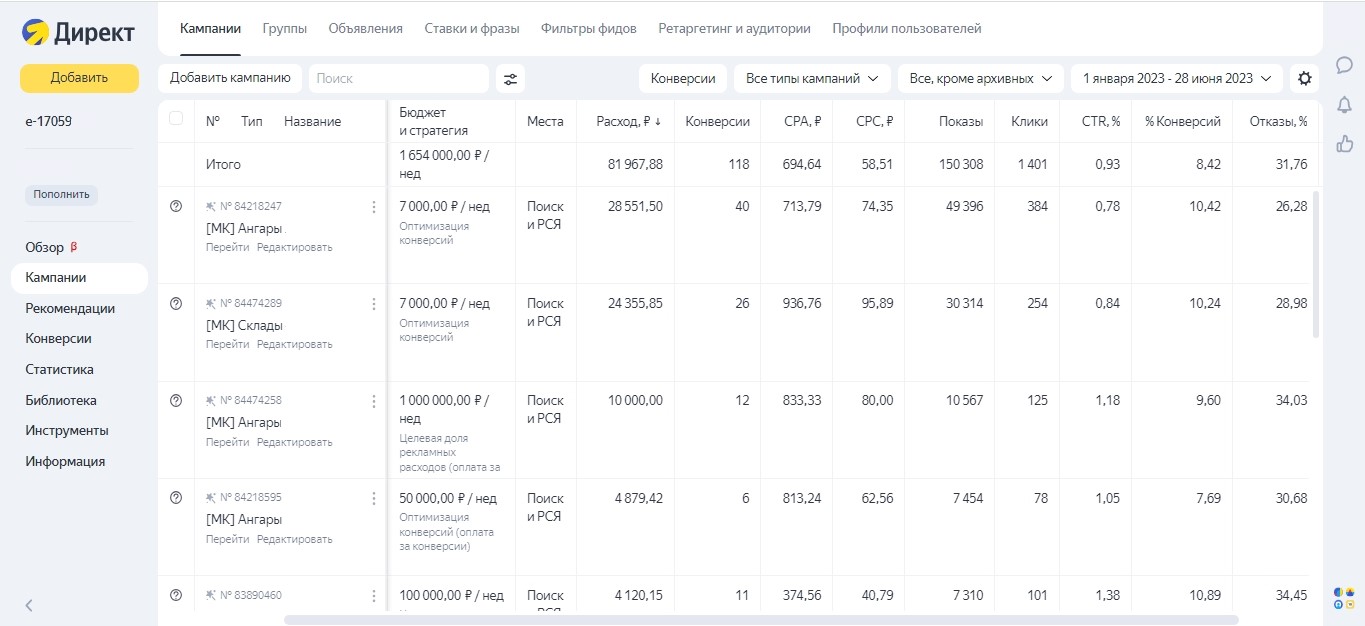Click the horizontal table scrollbar
The height and width of the screenshot is (626, 1365).
[760, 620]
